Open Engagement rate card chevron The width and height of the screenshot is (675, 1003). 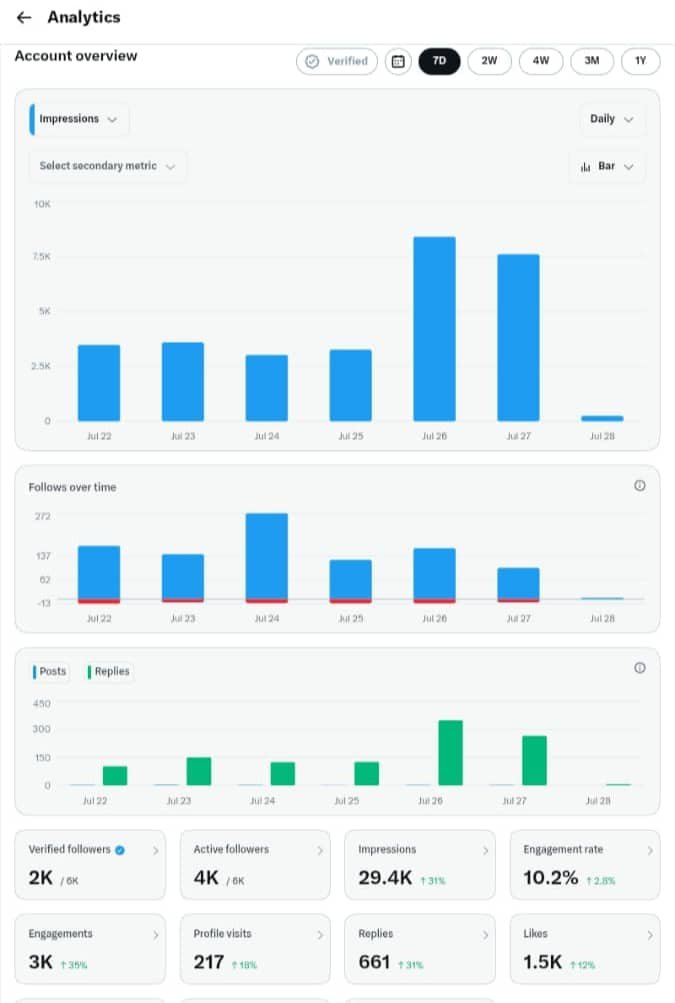point(649,850)
